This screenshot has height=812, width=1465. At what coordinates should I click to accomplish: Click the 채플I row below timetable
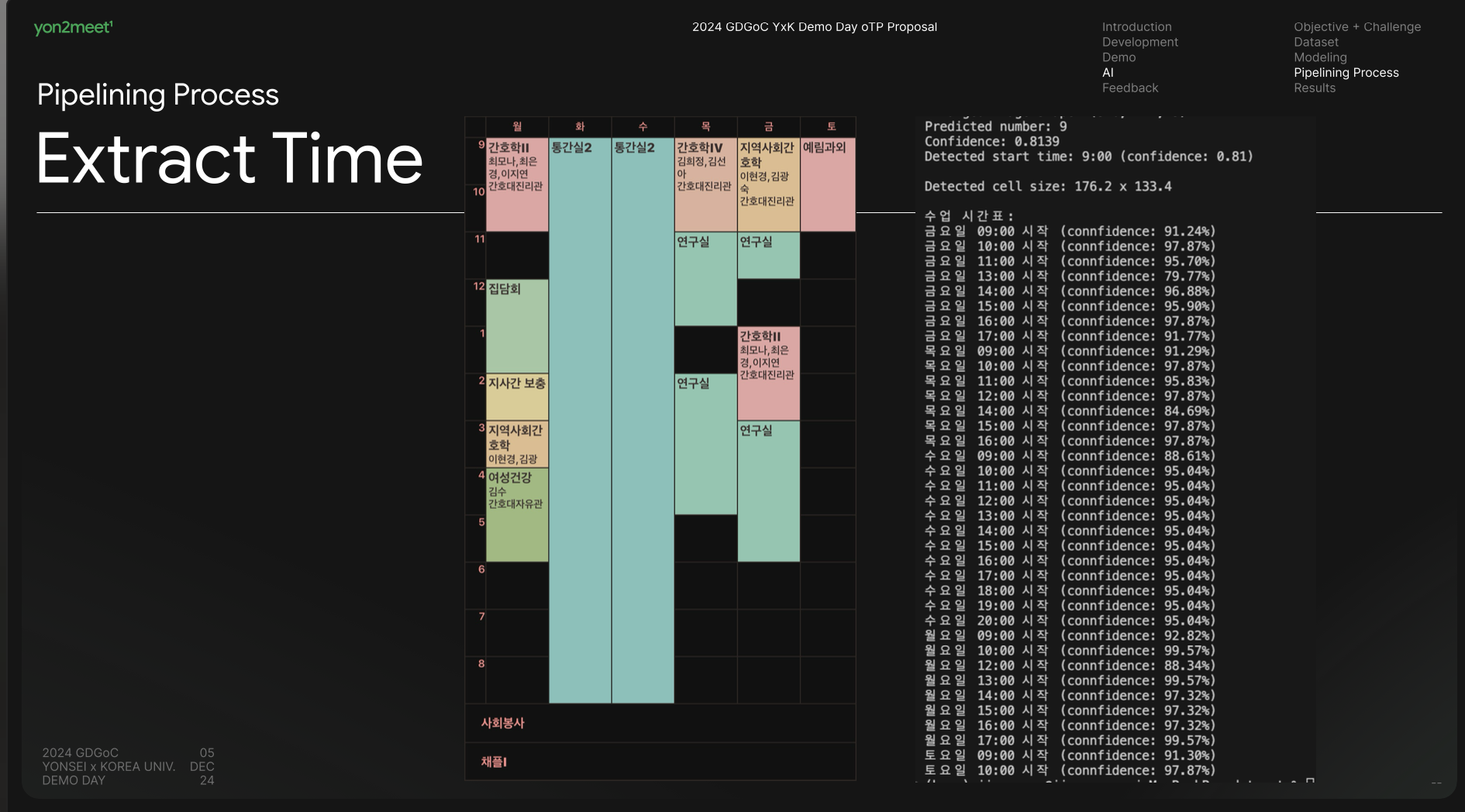tap(660, 762)
